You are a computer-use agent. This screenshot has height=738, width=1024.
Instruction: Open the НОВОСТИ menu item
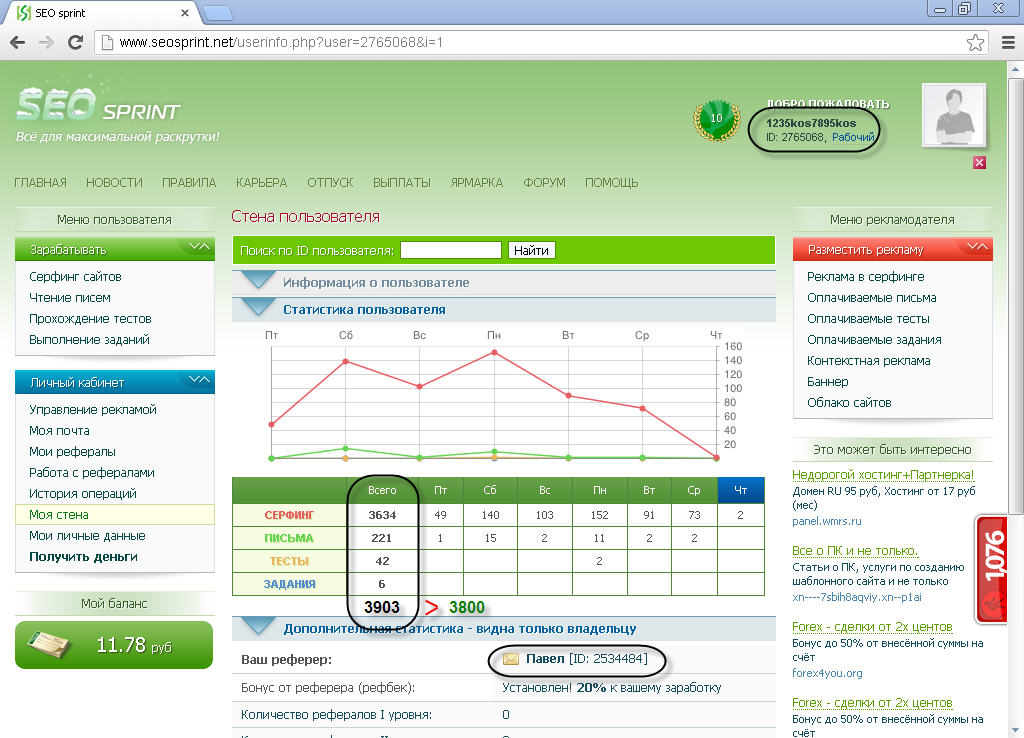coord(114,183)
